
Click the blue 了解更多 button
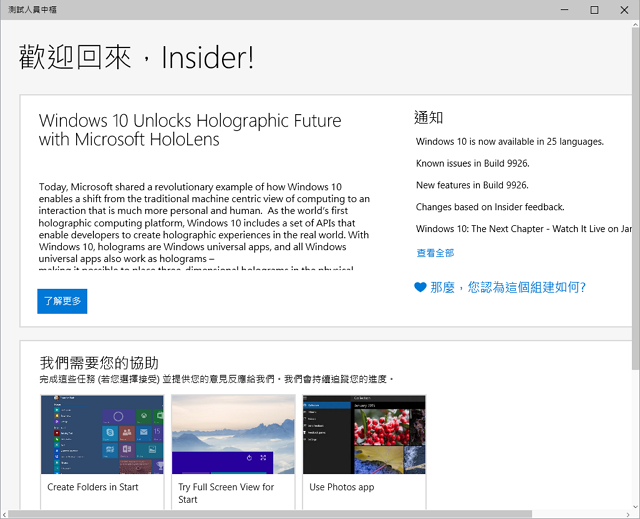click(62, 301)
